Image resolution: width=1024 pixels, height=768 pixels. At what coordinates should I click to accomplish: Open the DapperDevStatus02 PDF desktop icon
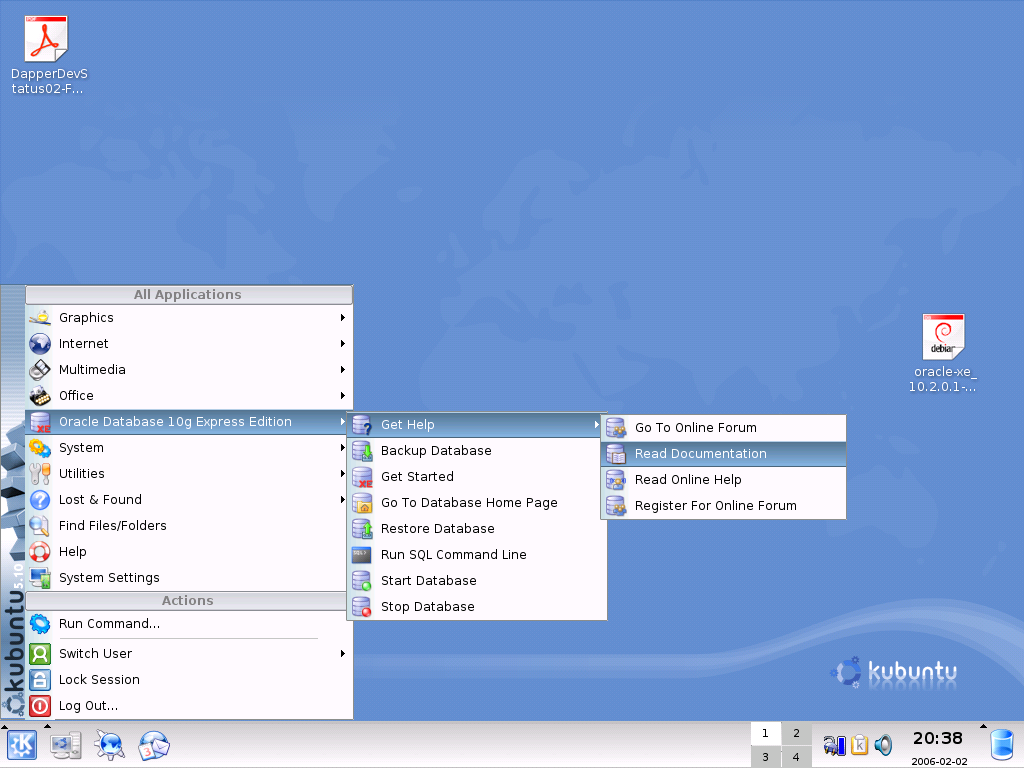pyautogui.click(x=46, y=38)
